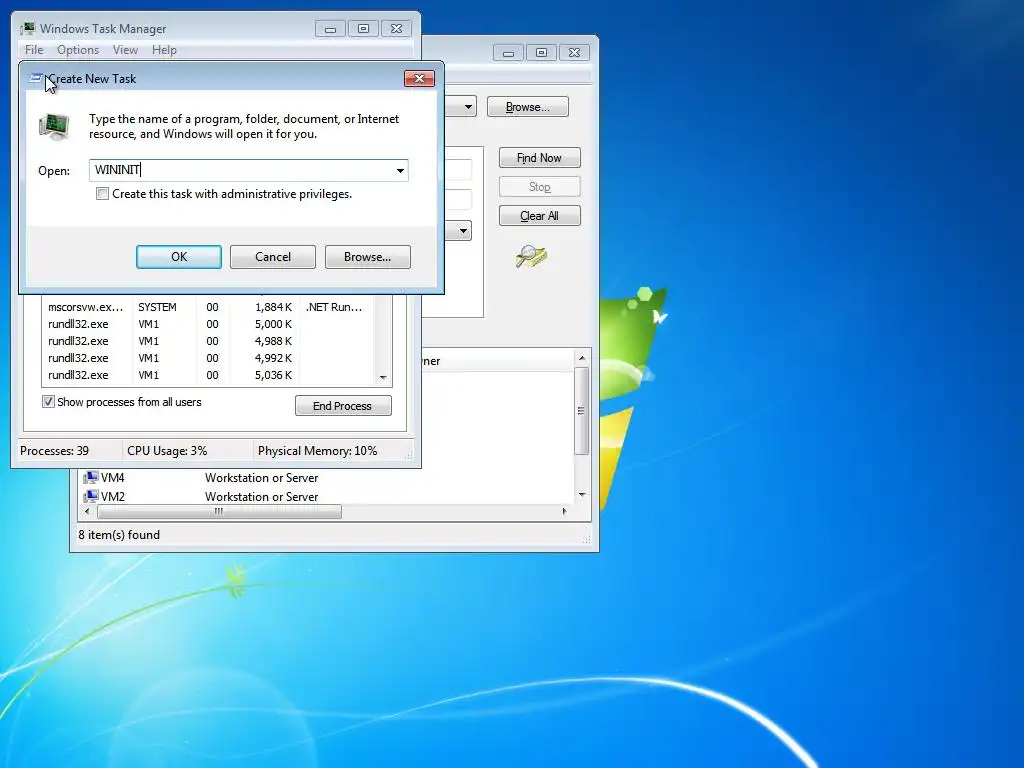
Task: Click Browse... in the Find Computers window
Action: (x=528, y=106)
